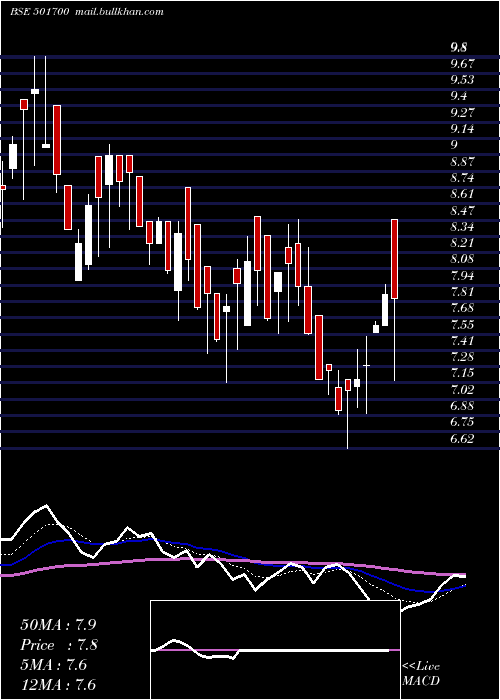
Task: Click the 6.88 price value
Action: tap(462, 406)
